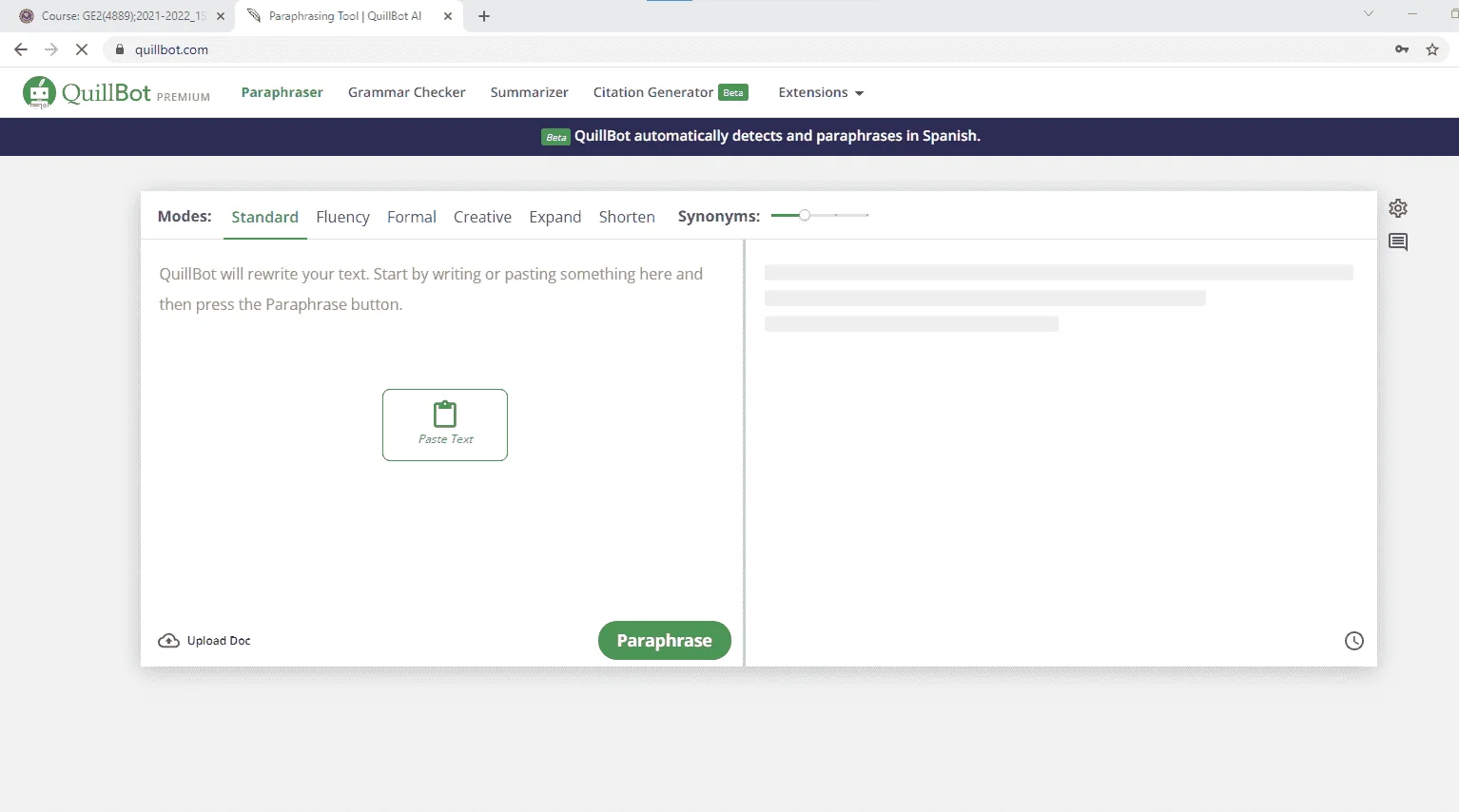The width and height of the screenshot is (1459, 812).
Task: Click the quillbot.com address bar
Action: 742,49
